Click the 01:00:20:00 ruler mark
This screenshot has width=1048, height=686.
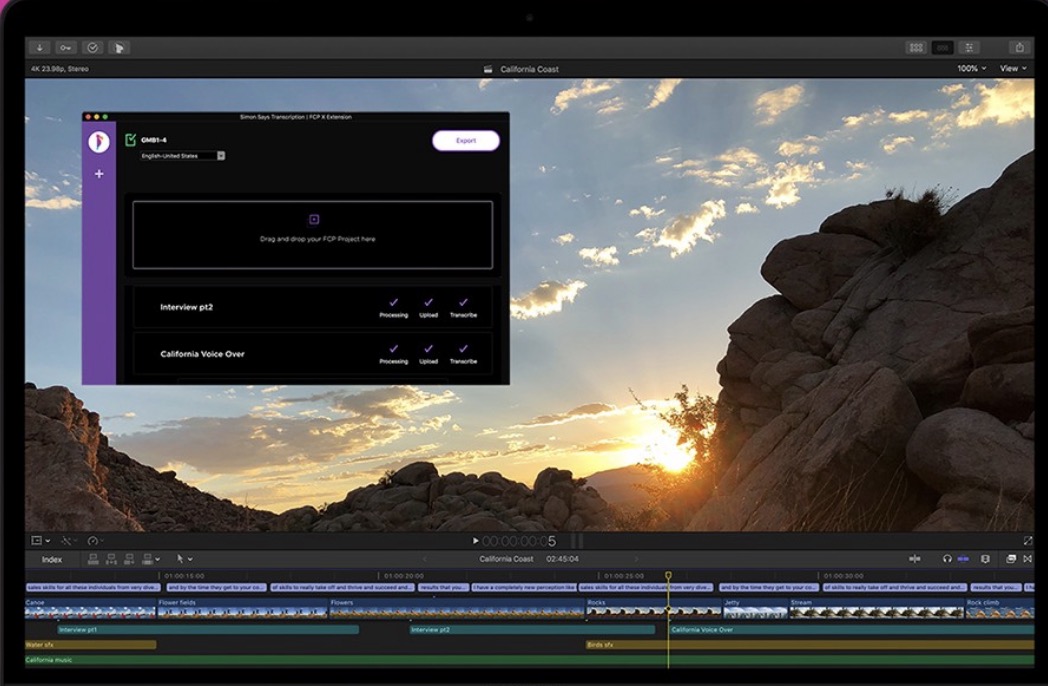pyautogui.click(x=403, y=576)
